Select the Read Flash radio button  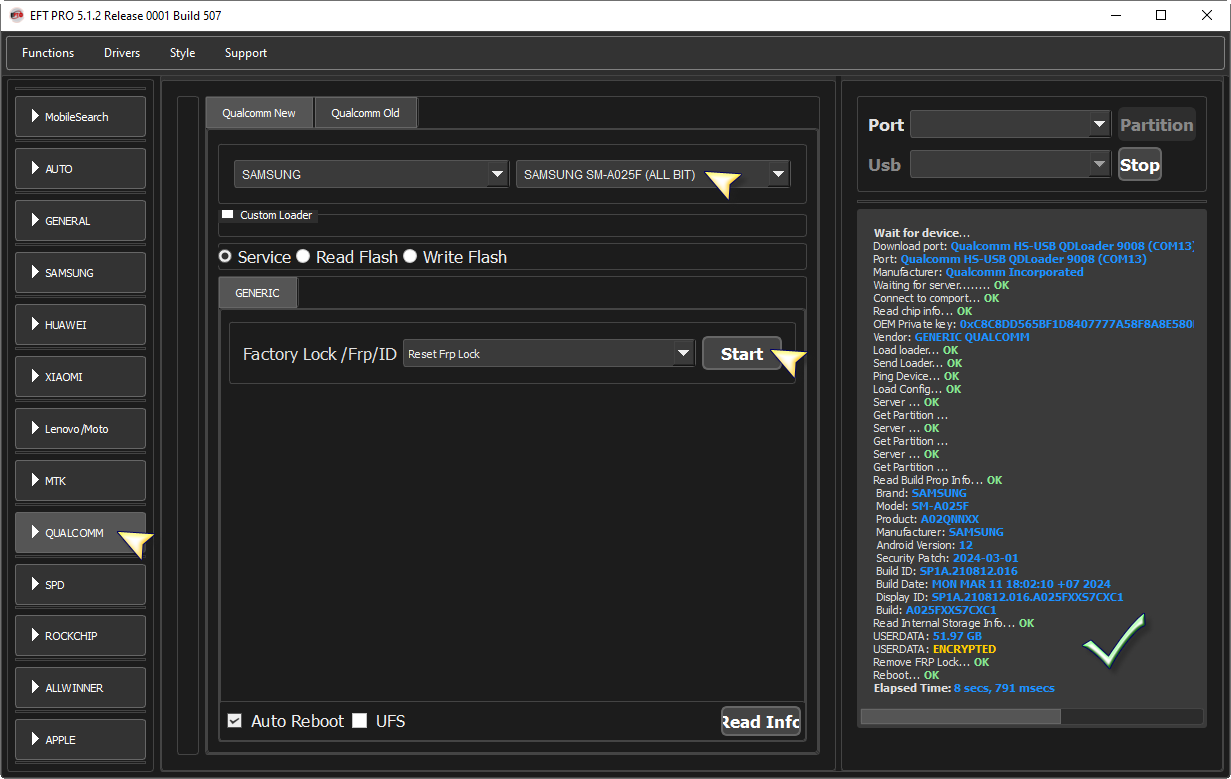303,257
